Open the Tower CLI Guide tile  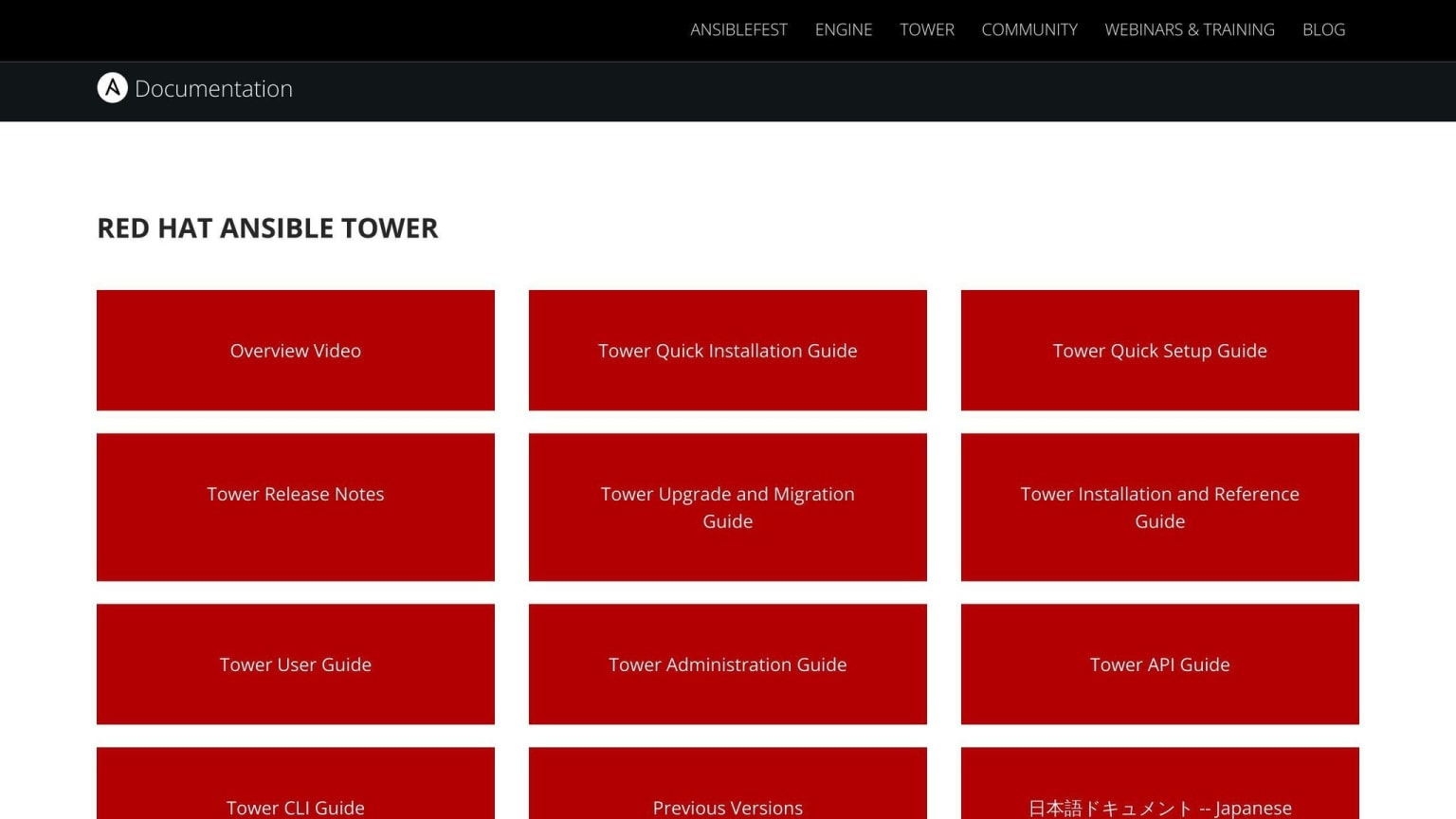(x=296, y=784)
